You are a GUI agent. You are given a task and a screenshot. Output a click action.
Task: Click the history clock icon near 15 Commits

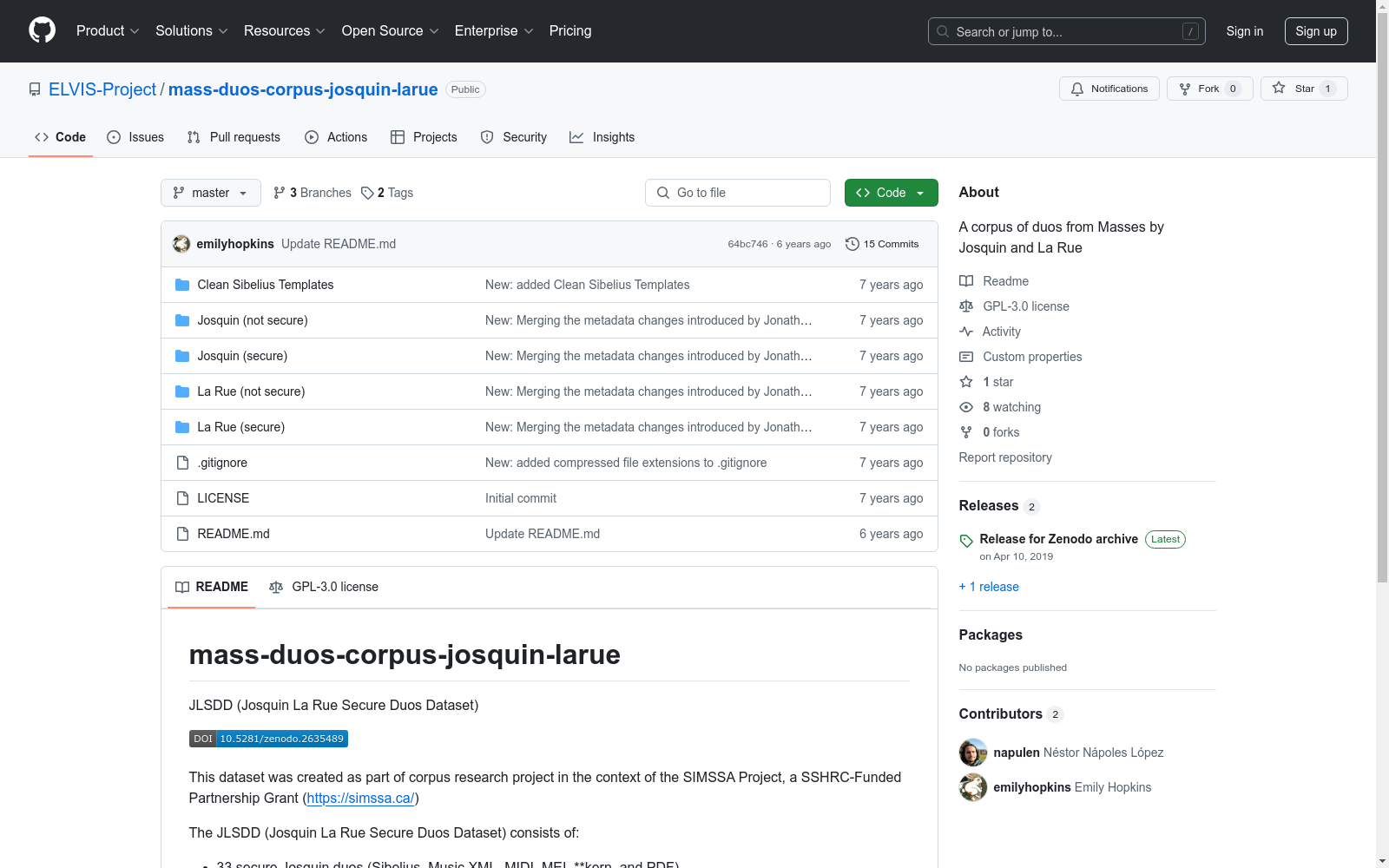852,244
